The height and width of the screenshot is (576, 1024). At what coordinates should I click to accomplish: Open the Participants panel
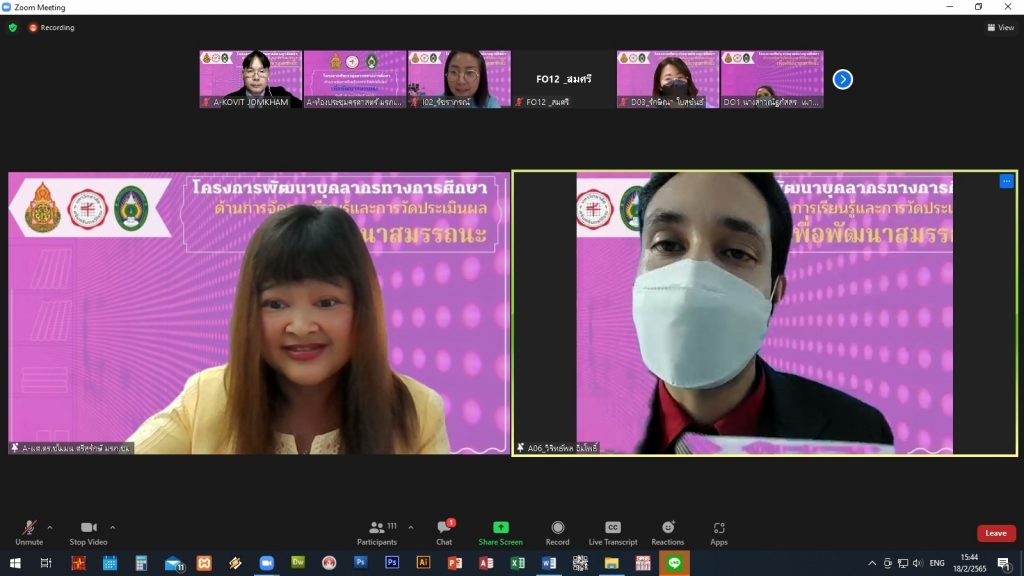coord(377,533)
